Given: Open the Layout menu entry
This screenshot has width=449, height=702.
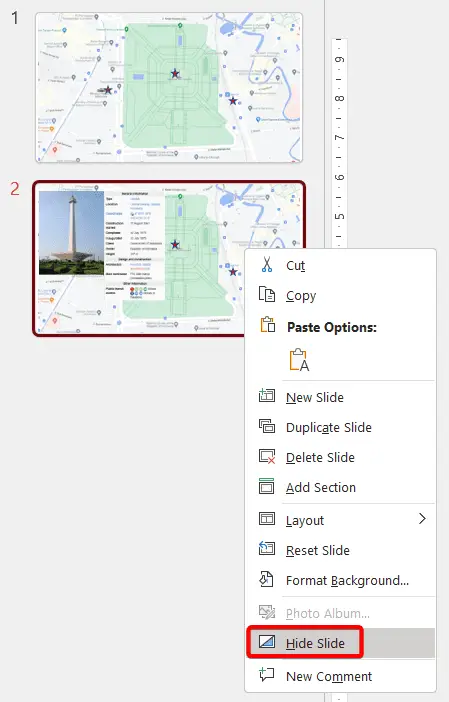Looking at the screenshot, I should point(340,520).
